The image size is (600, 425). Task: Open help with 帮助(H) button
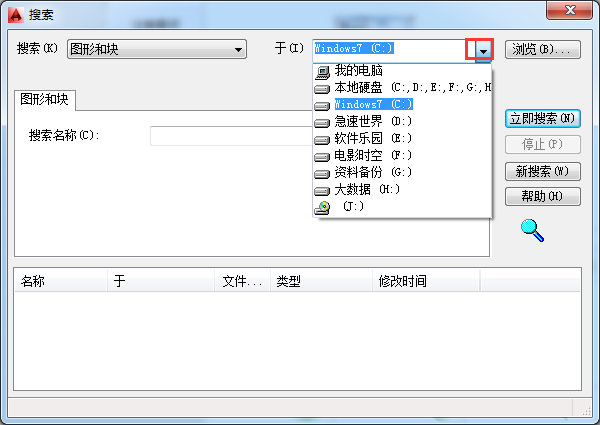click(x=543, y=196)
